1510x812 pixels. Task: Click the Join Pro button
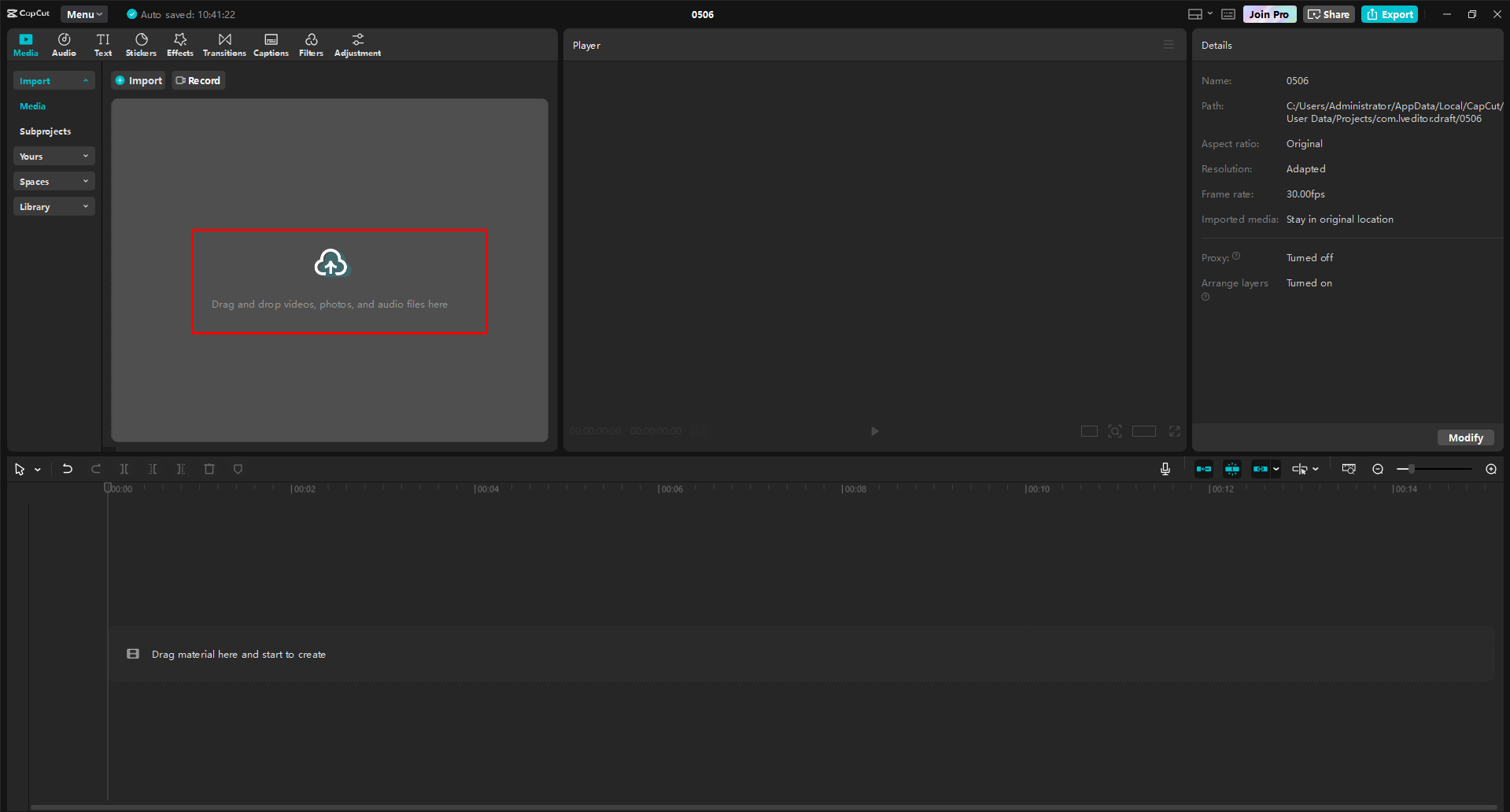click(1269, 14)
